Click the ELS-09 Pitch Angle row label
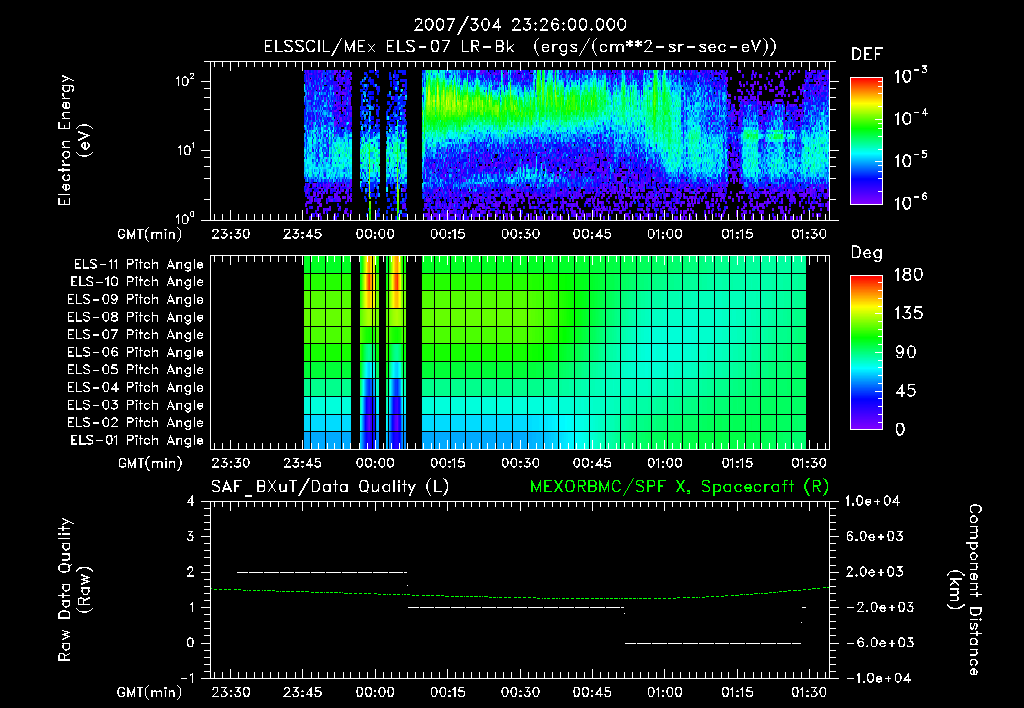 135,300
